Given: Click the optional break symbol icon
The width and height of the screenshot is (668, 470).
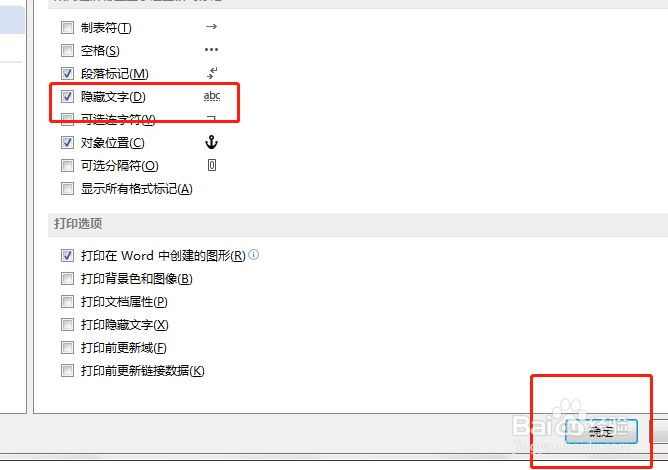Looking at the screenshot, I should [x=212, y=165].
